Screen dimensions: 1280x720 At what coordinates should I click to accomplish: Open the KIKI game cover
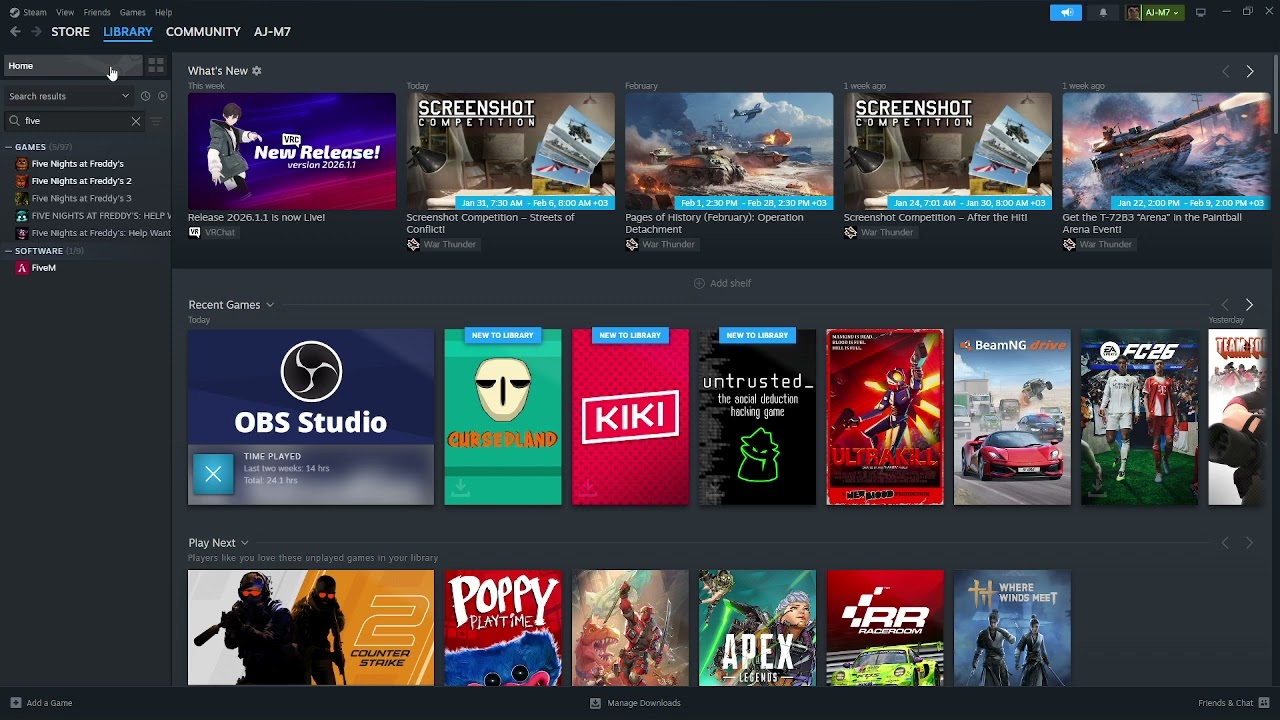(630, 417)
